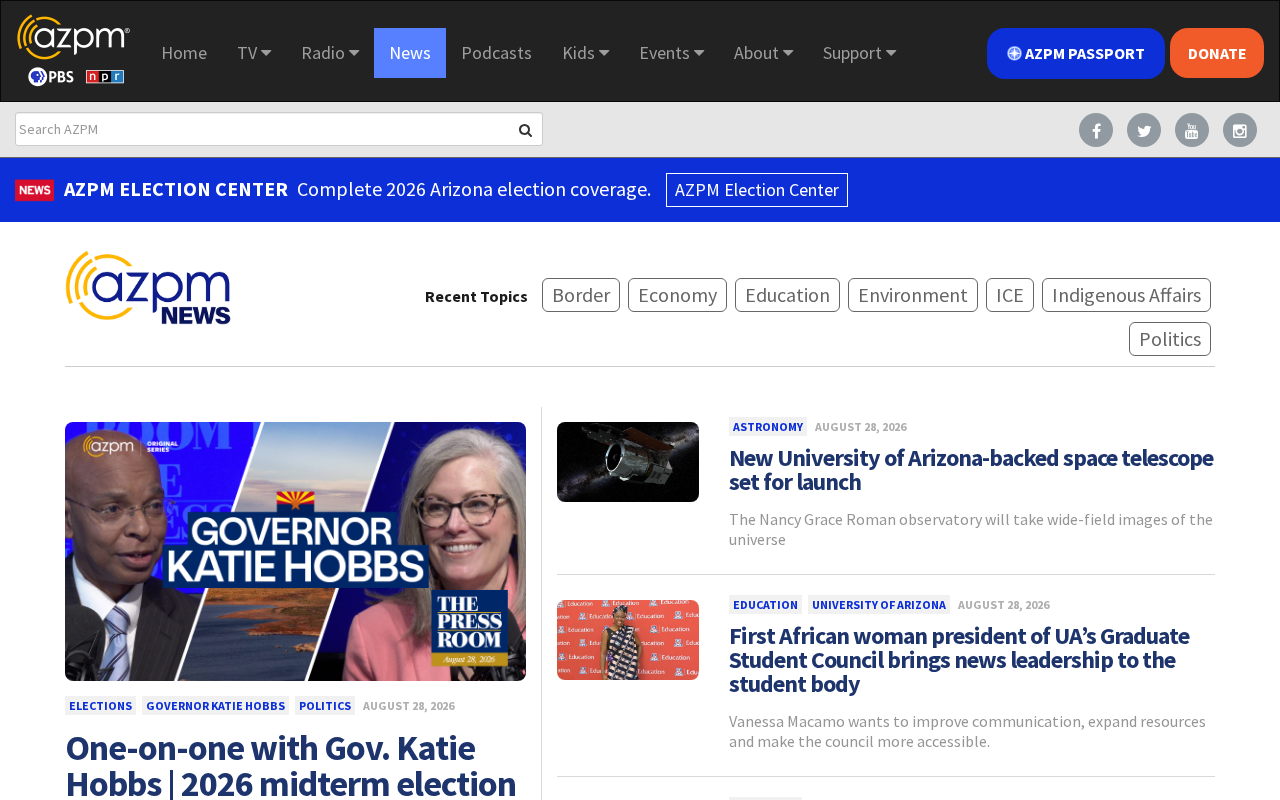Image resolution: width=1280 pixels, height=800 pixels.
Task: Click the Astronomy category label
Action: point(768,427)
